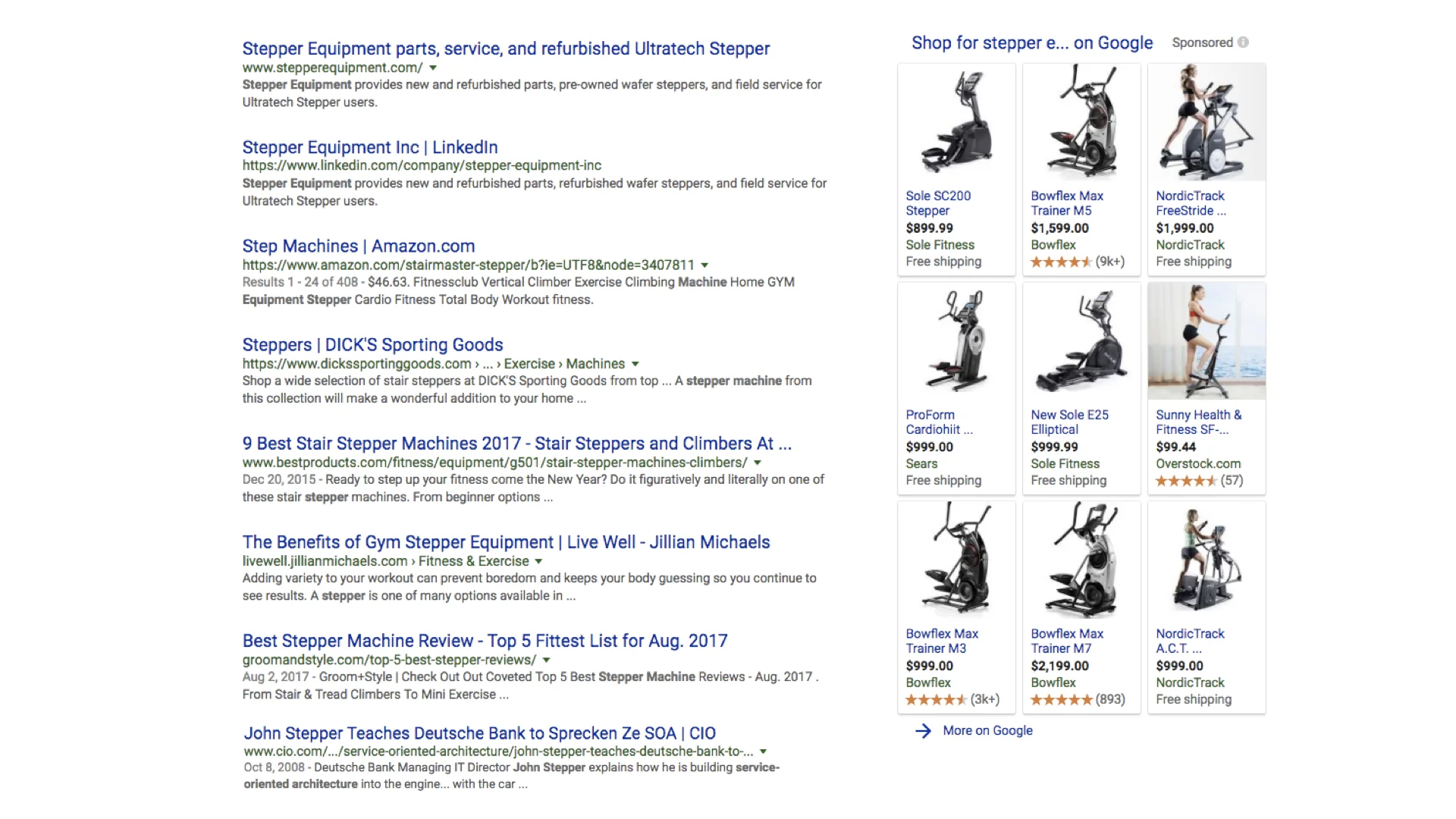Screen dimensions: 1456x819
Task: Expand dropdown arrow after groomandstyle.com URL
Action: click(546, 661)
